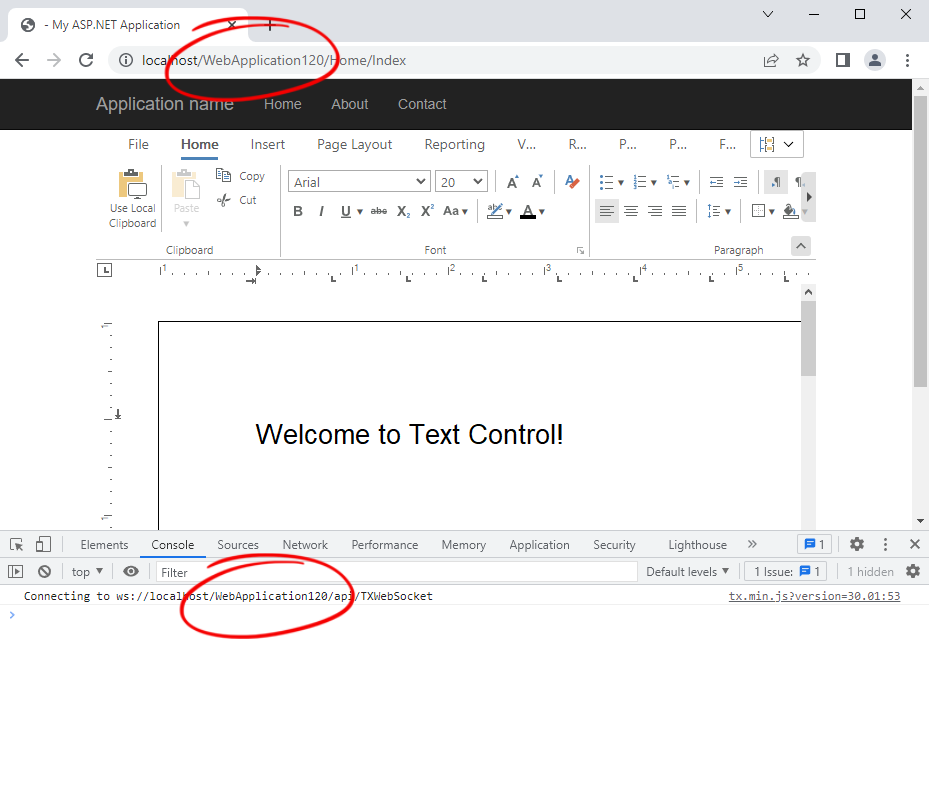Screen dimensions: 929x790
Task: Decrease paragraph indent
Action: point(716,183)
